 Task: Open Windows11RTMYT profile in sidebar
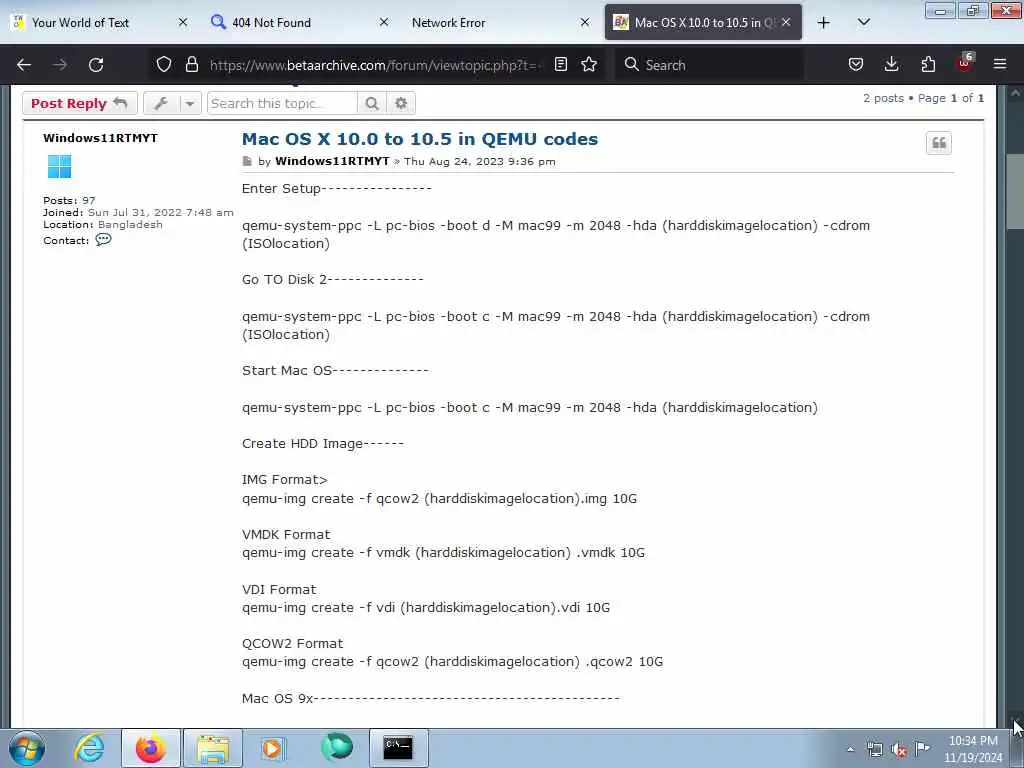pyautogui.click(x=100, y=138)
